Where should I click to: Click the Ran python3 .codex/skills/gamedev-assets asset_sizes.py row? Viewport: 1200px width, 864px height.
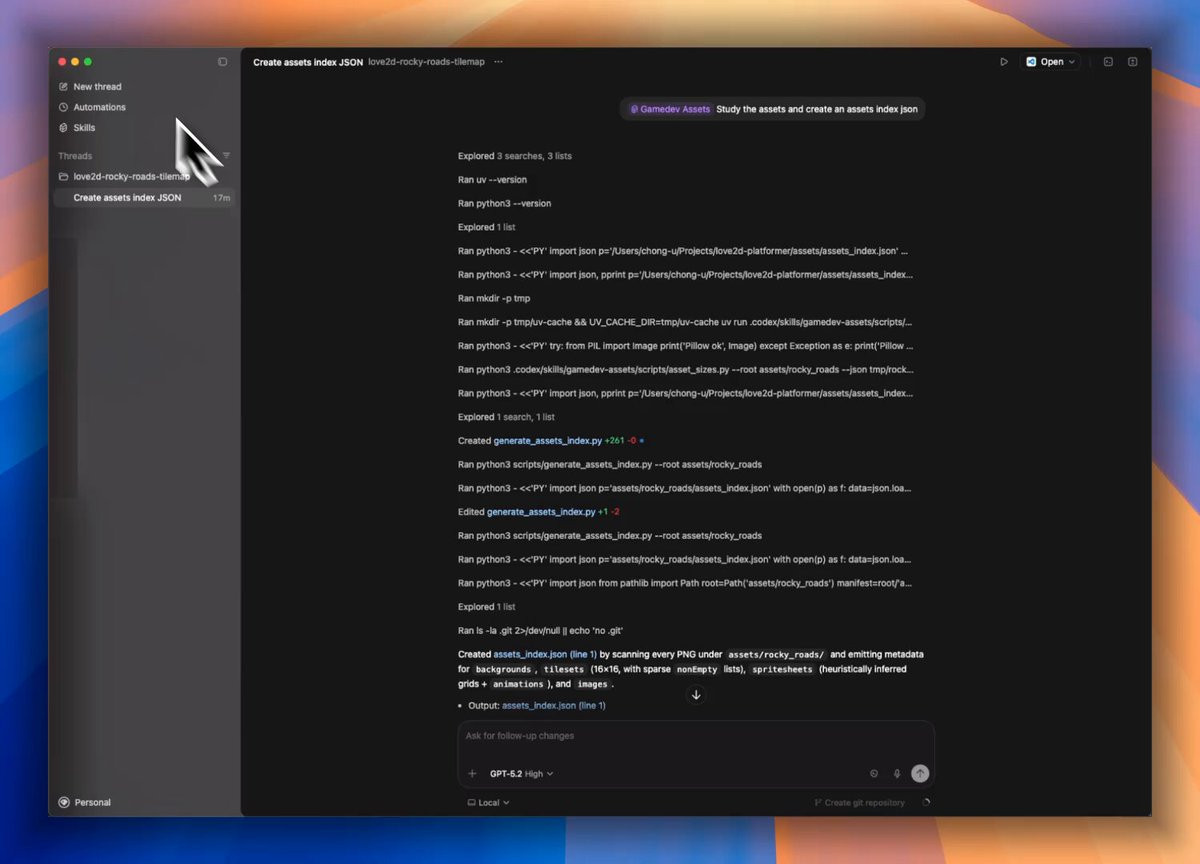tap(686, 370)
